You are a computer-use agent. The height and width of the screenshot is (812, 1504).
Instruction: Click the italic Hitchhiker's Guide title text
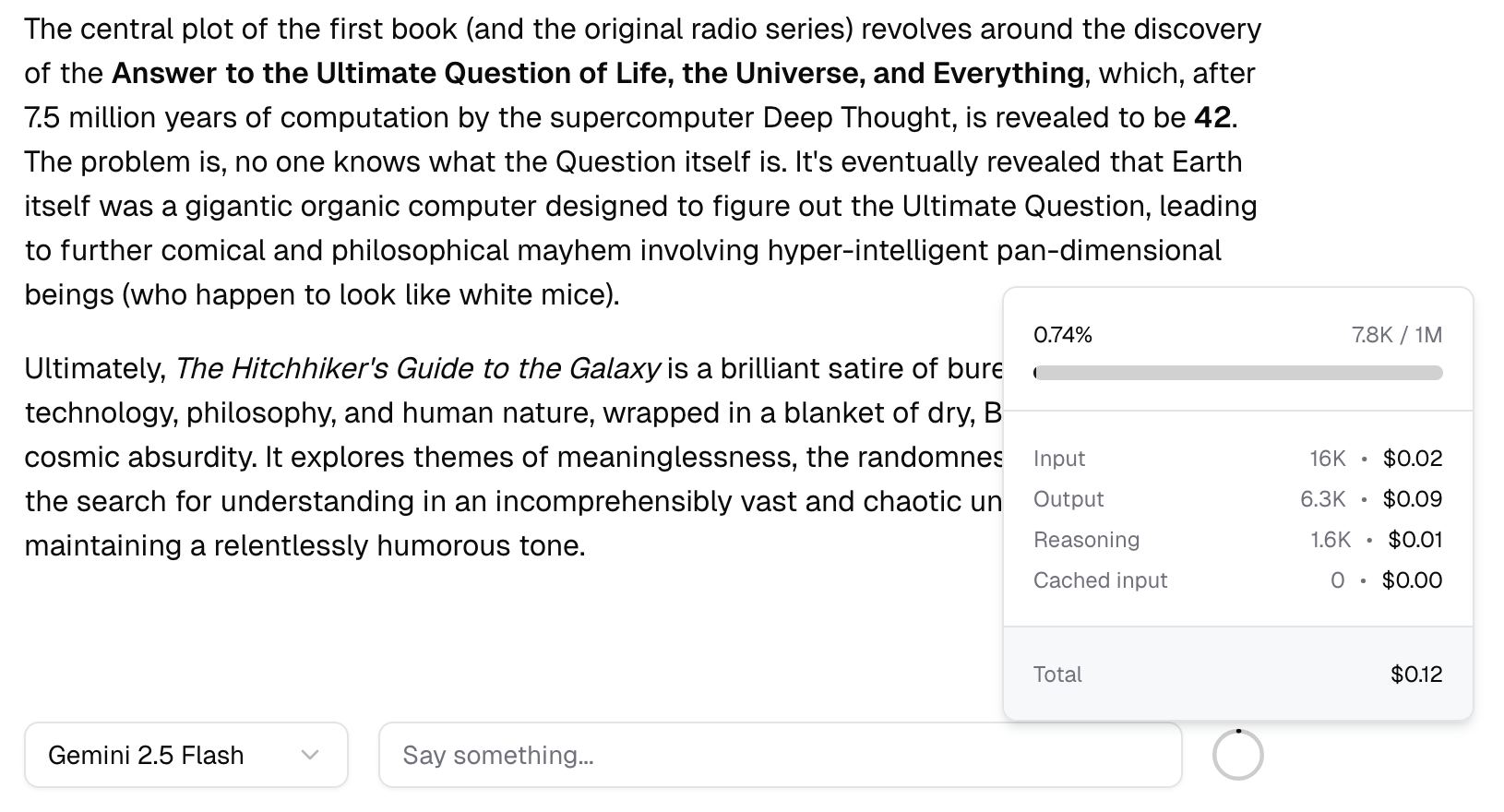417,368
